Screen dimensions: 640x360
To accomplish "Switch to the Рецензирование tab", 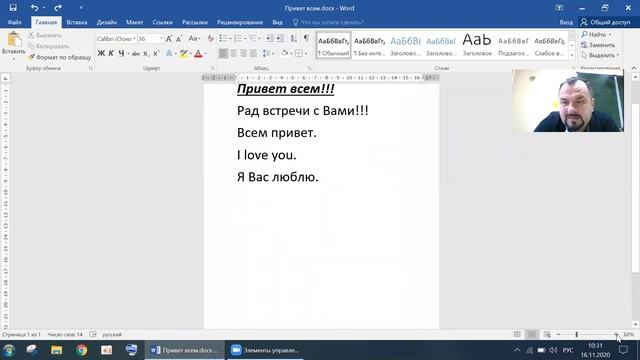I will pyautogui.click(x=240, y=22).
